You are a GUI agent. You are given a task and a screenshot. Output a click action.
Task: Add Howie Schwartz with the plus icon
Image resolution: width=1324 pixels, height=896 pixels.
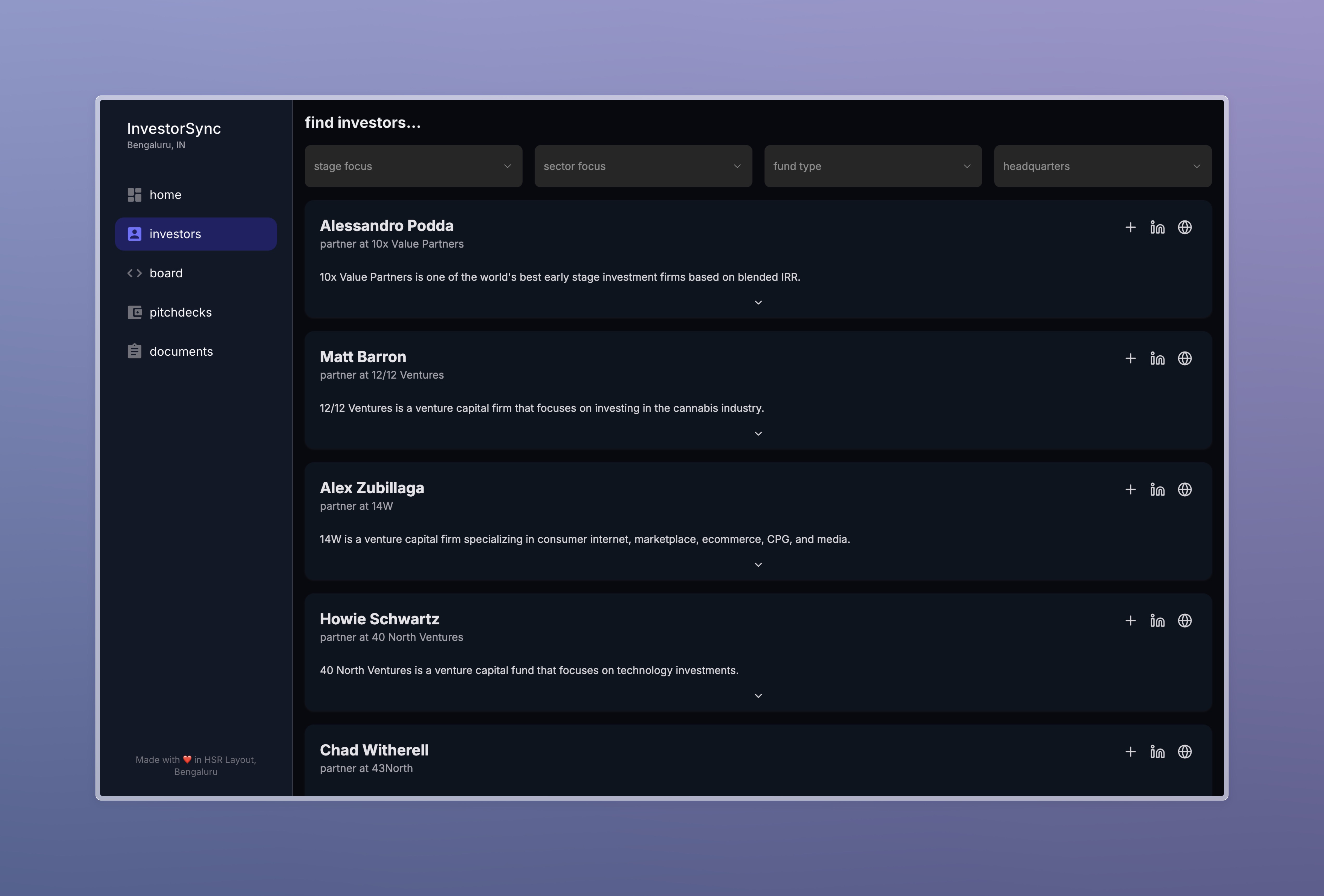1130,620
